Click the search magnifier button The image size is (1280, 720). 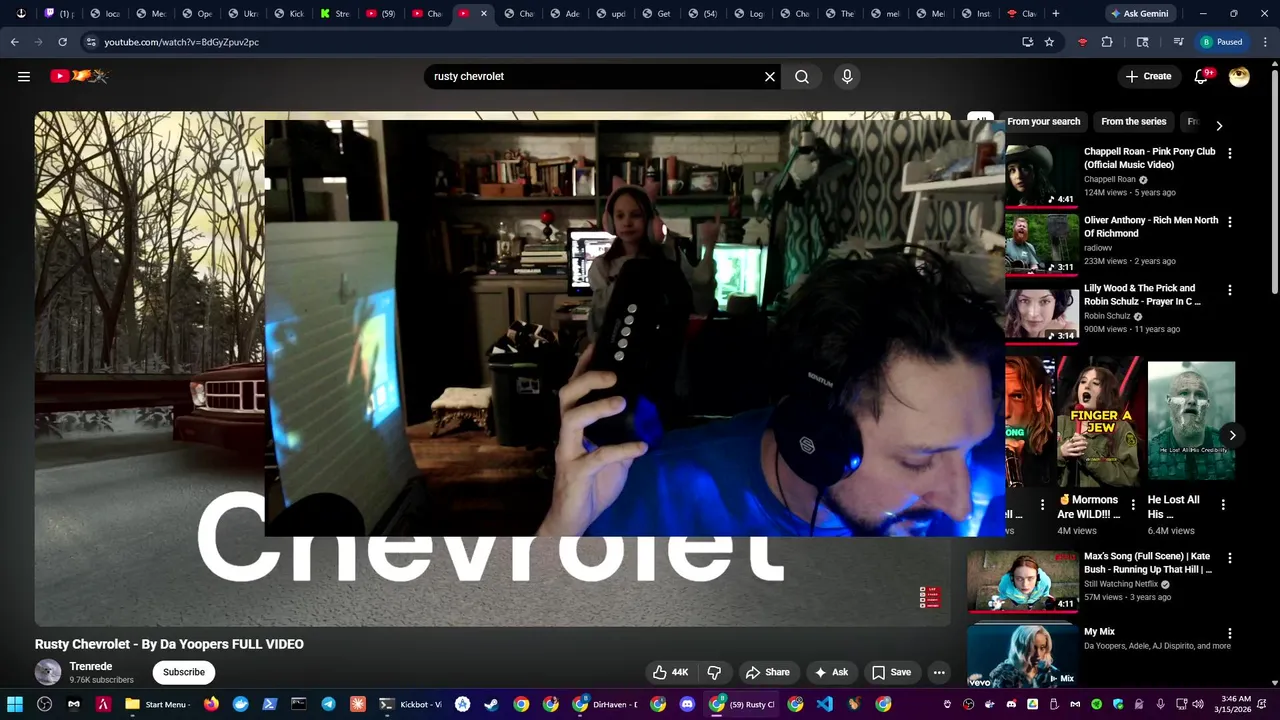[x=802, y=76]
